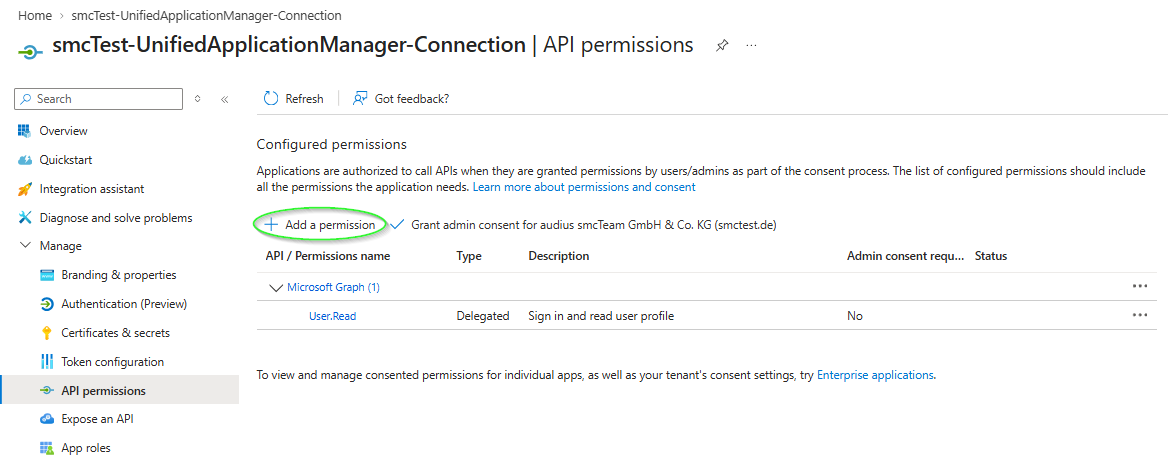Sort by API / Permissions name column header
The image size is (1168, 466).
(x=328, y=256)
